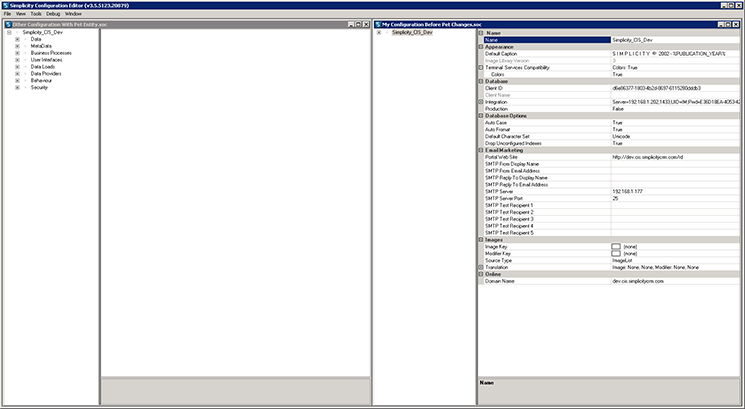Edit the Client ID value field
The image size is (745, 409).
[675, 88]
